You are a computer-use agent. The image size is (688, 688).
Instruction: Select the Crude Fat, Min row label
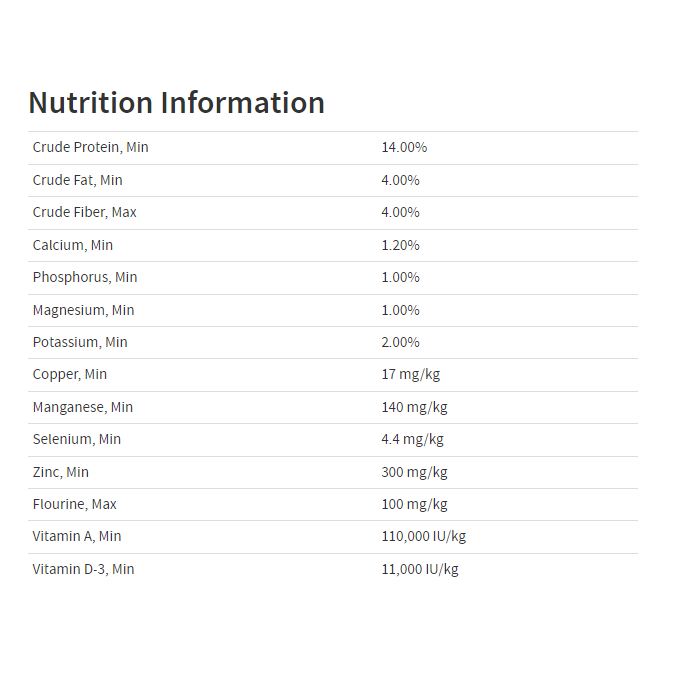pyautogui.click(x=77, y=180)
